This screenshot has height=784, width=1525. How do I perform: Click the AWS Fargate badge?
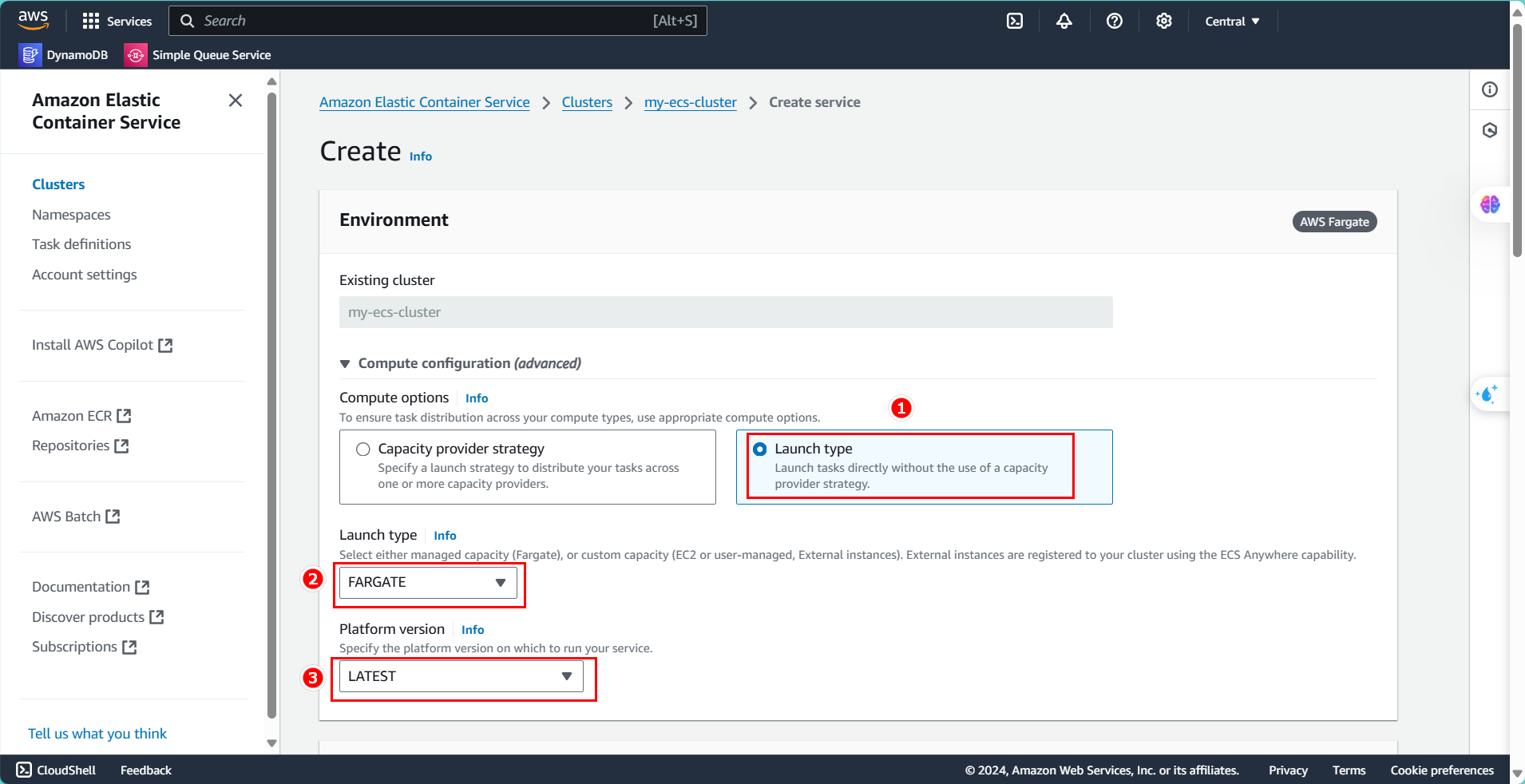coord(1334,222)
